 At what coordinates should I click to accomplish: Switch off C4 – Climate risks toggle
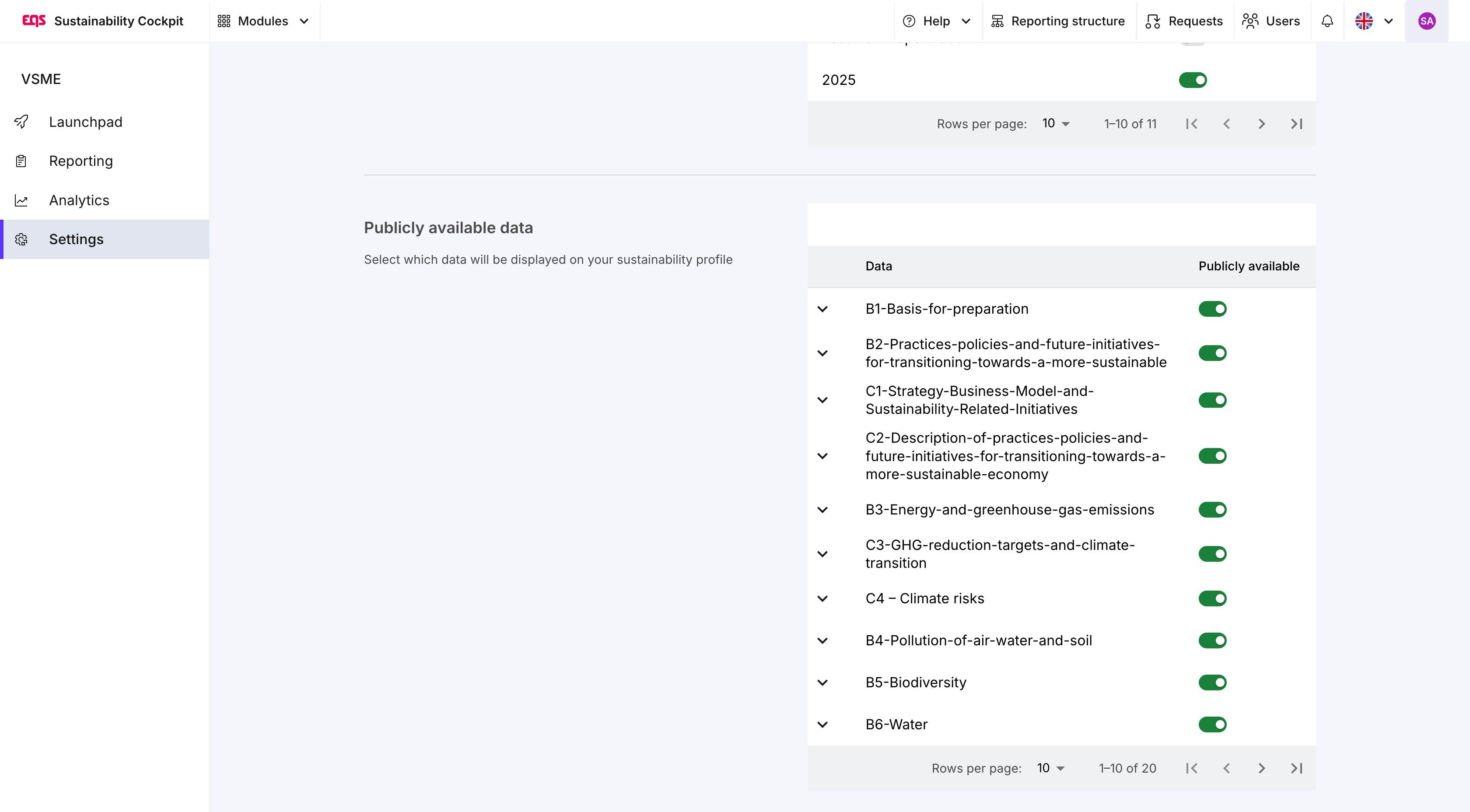pyautogui.click(x=1212, y=598)
